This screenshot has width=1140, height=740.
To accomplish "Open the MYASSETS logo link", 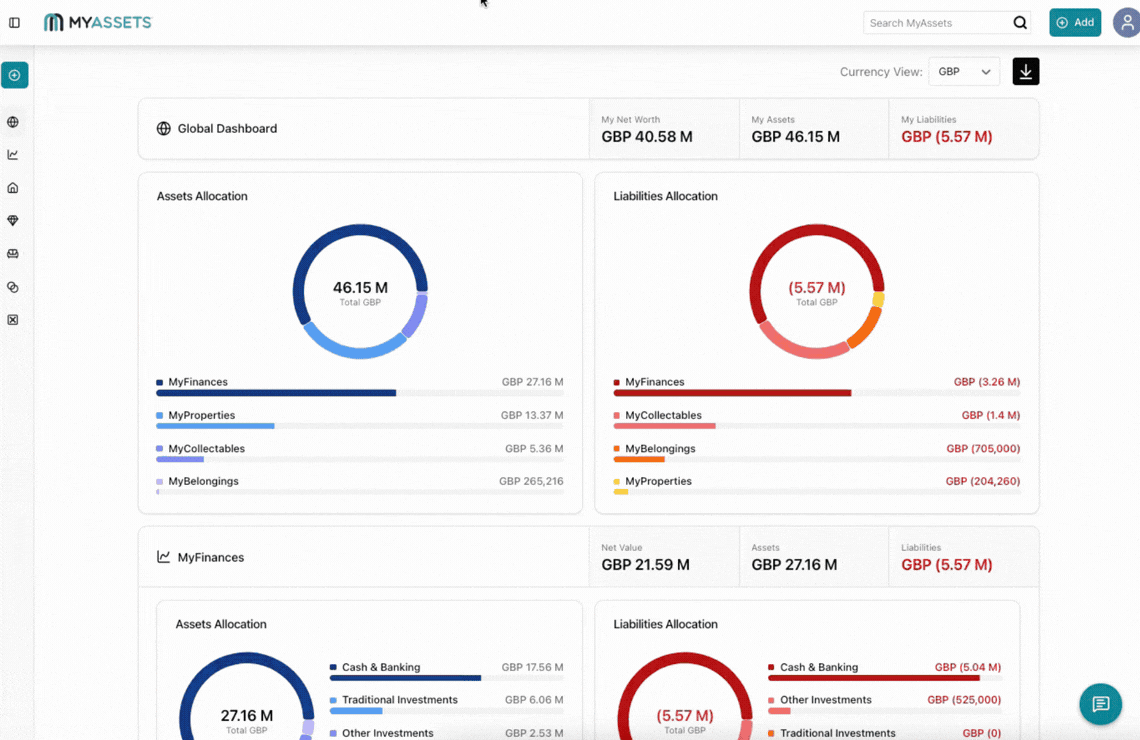I will [x=97, y=21].
